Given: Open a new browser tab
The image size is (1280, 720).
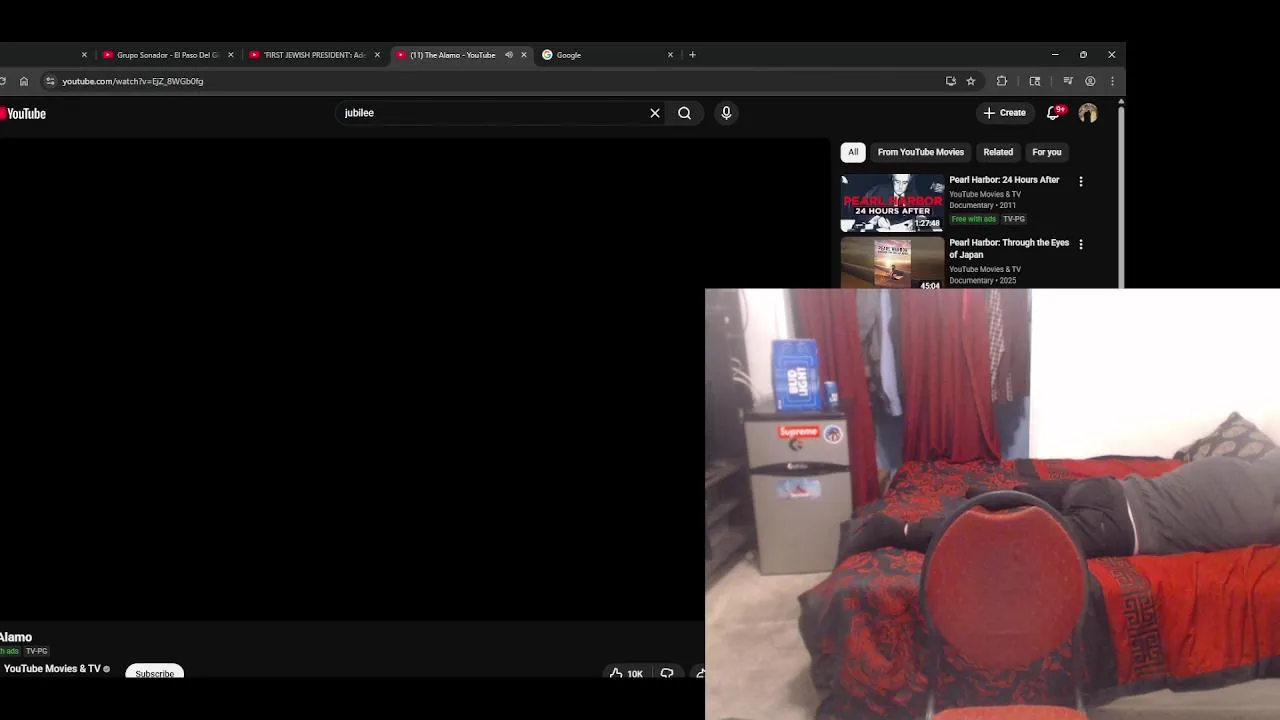Looking at the screenshot, I should click(x=692, y=55).
